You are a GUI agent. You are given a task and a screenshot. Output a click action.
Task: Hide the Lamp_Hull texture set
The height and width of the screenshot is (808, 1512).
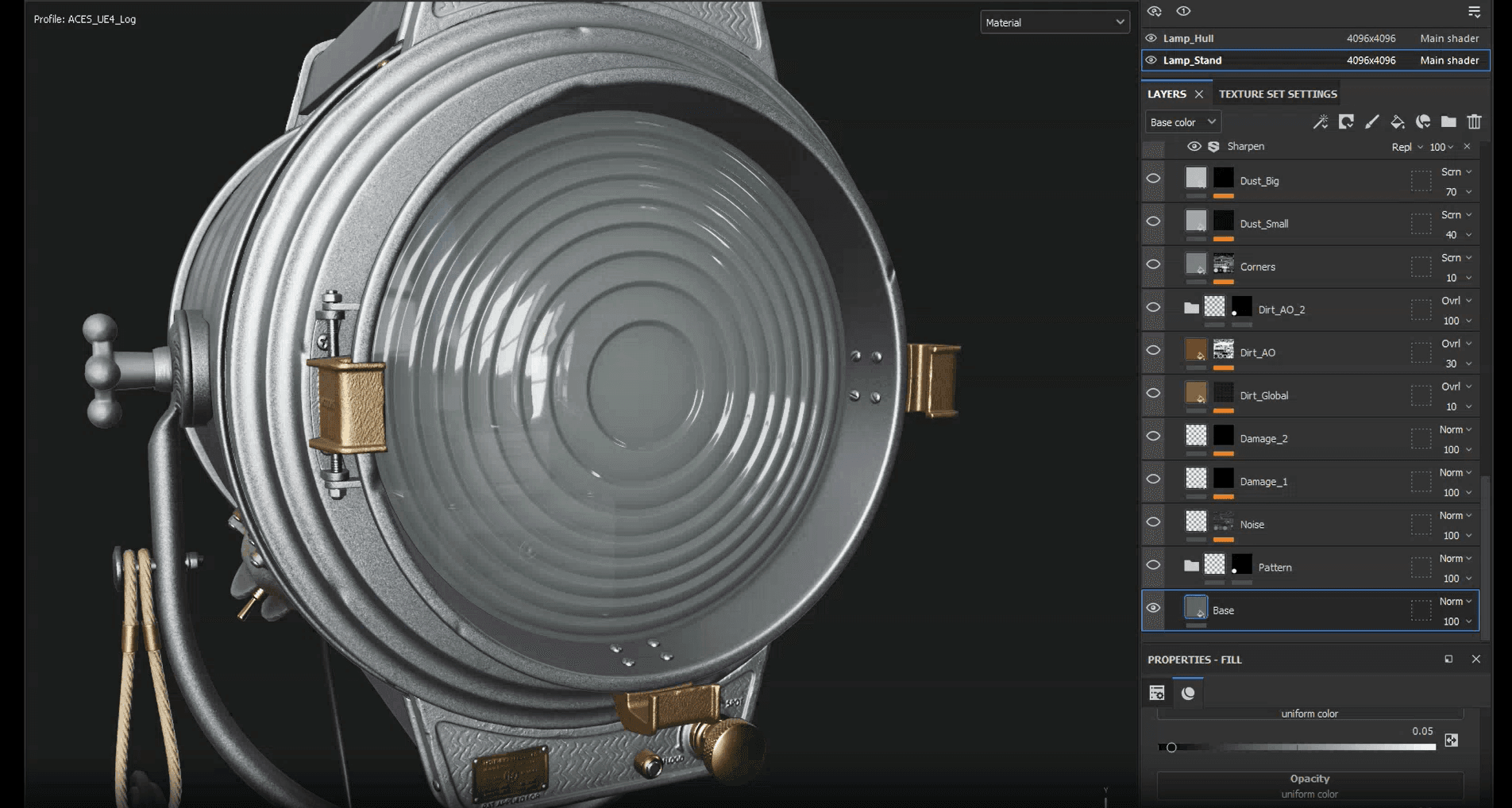click(x=1151, y=38)
